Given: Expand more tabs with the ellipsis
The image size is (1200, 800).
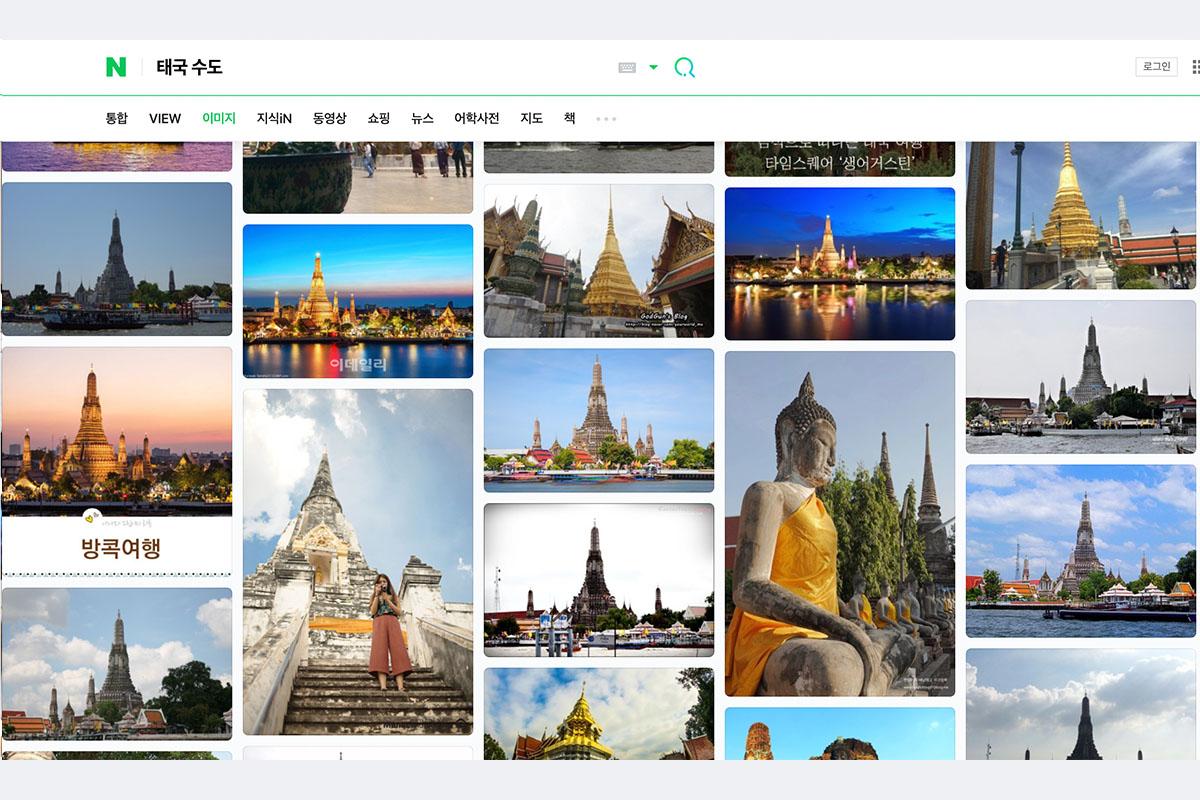Looking at the screenshot, I should [x=606, y=119].
